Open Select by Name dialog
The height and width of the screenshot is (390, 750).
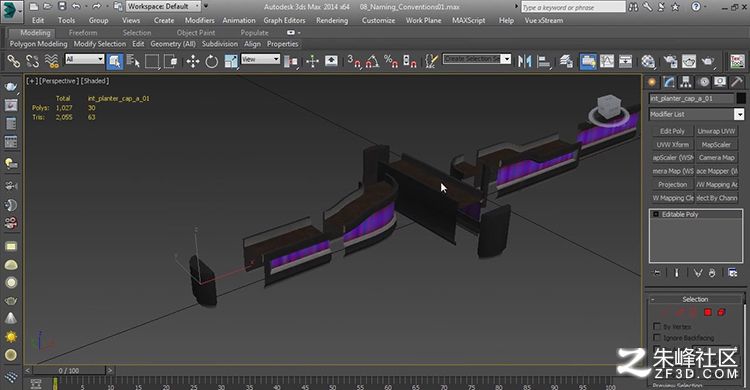pyautogui.click(x=133, y=61)
